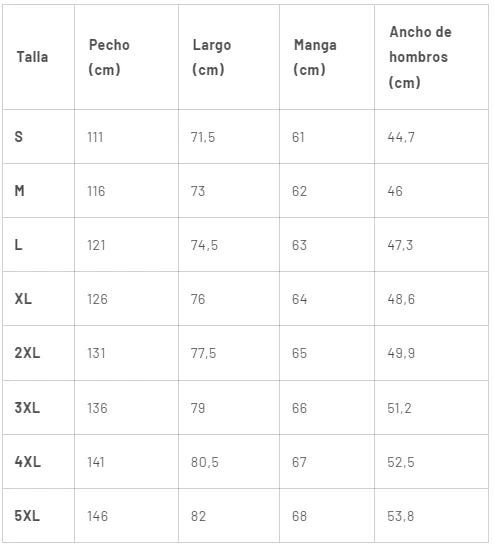
Task: Select length value 74,5 in L row
Action: [204, 245]
